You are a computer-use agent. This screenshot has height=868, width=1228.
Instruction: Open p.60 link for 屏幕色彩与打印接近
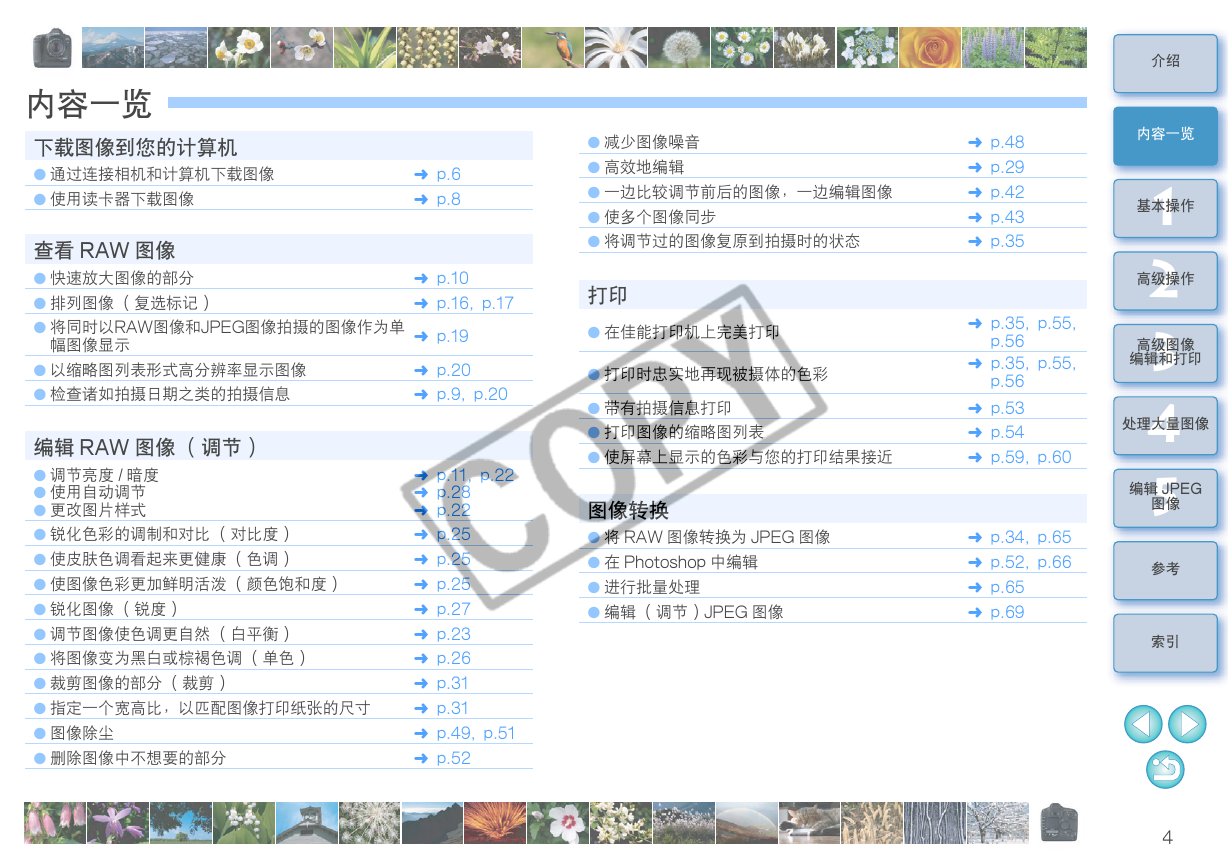[1054, 457]
